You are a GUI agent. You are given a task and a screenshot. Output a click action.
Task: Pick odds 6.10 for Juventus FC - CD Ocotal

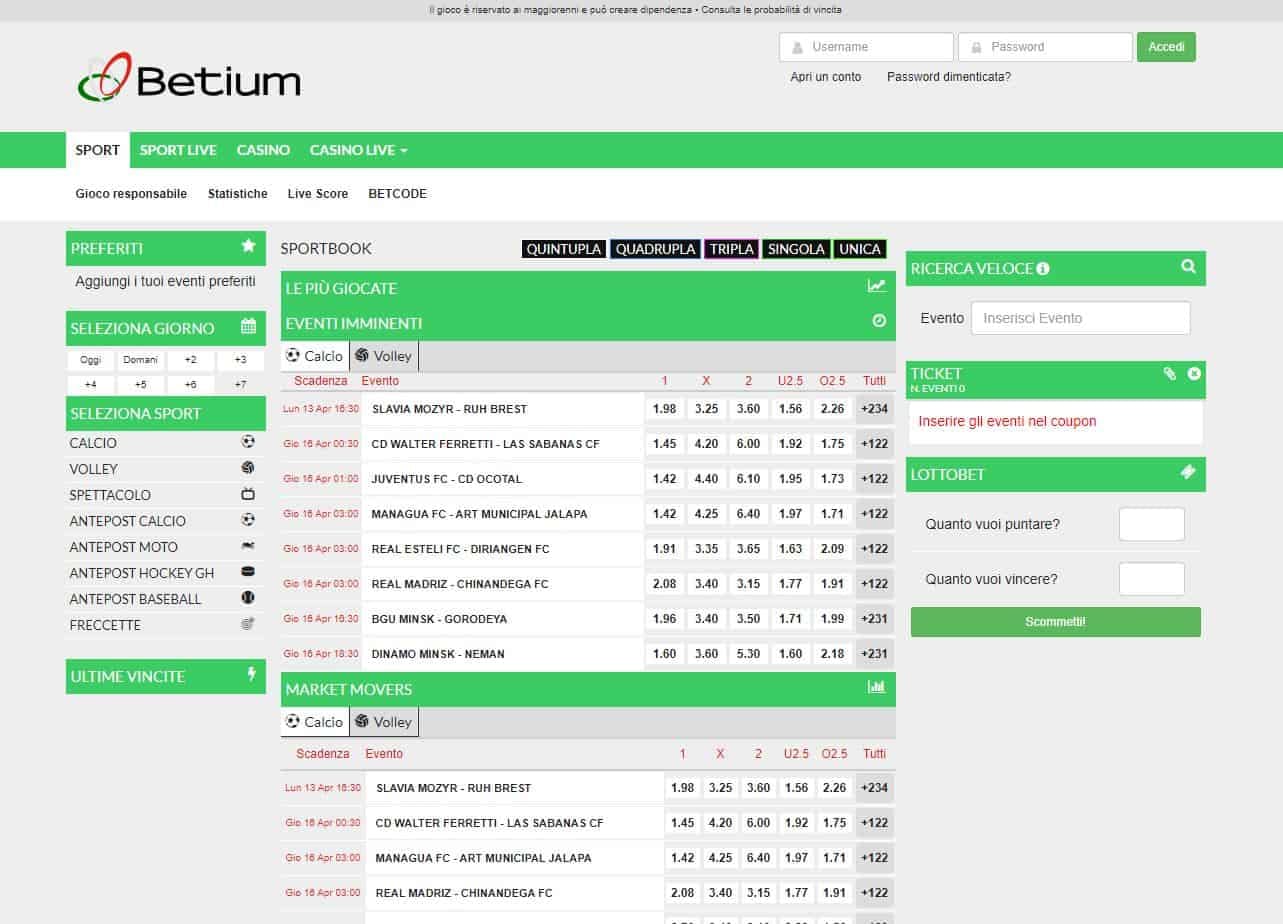[748, 479]
